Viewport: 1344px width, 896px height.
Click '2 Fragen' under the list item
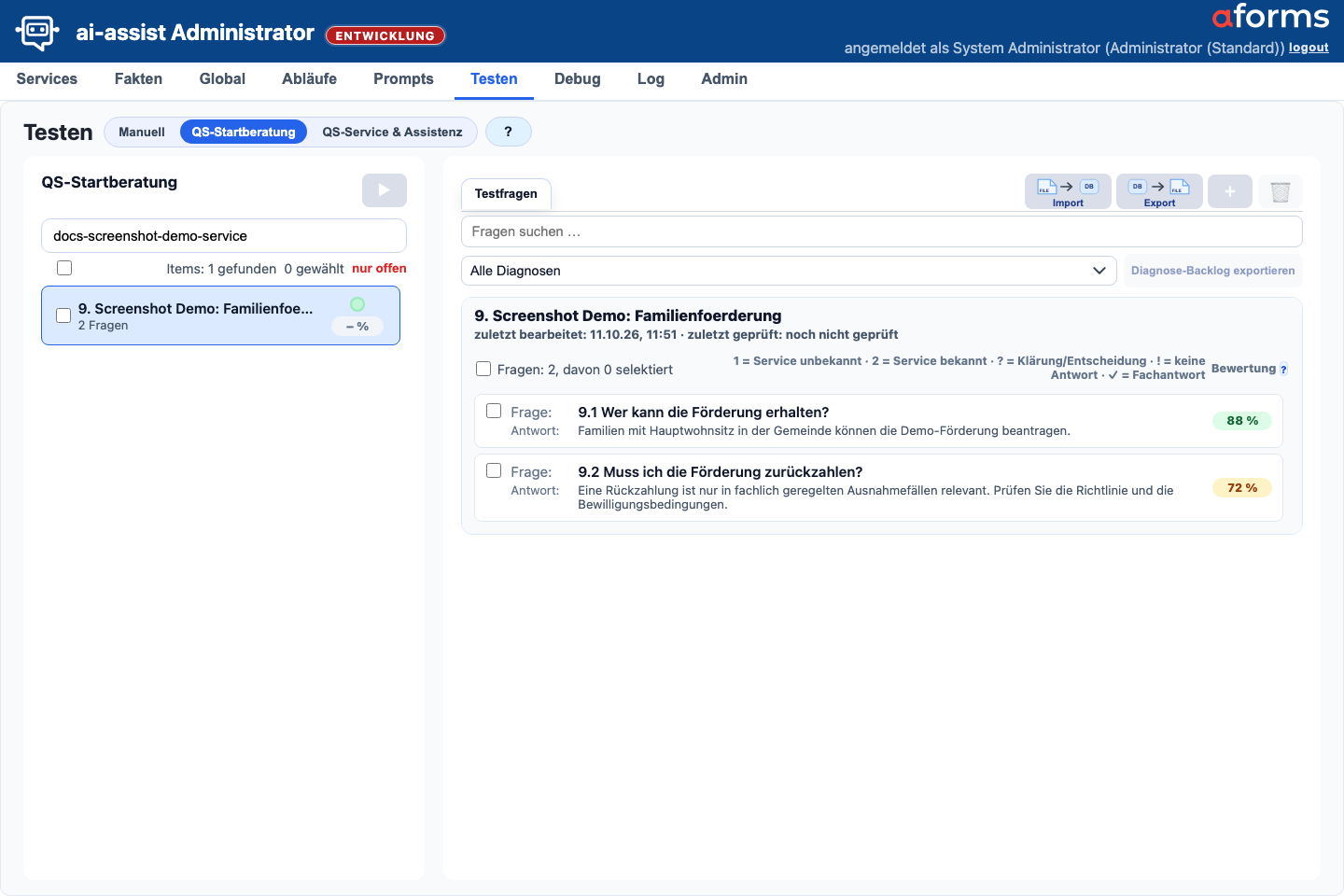click(x=103, y=326)
